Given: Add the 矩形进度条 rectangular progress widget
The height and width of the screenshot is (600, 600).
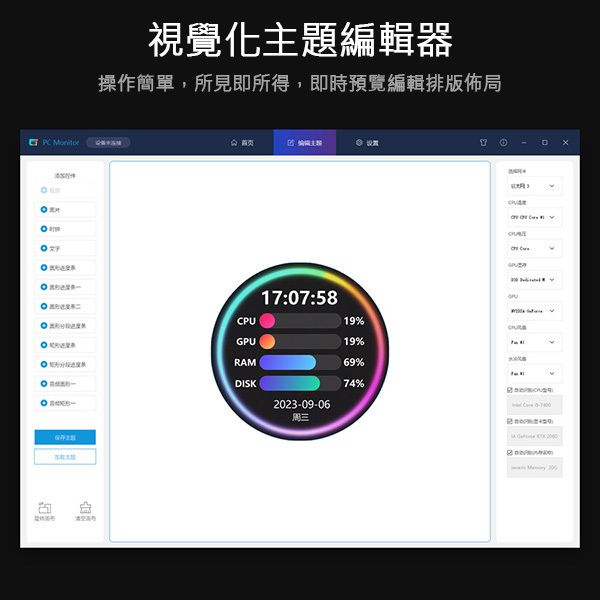Looking at the screenshot, I should pos(65,345).
